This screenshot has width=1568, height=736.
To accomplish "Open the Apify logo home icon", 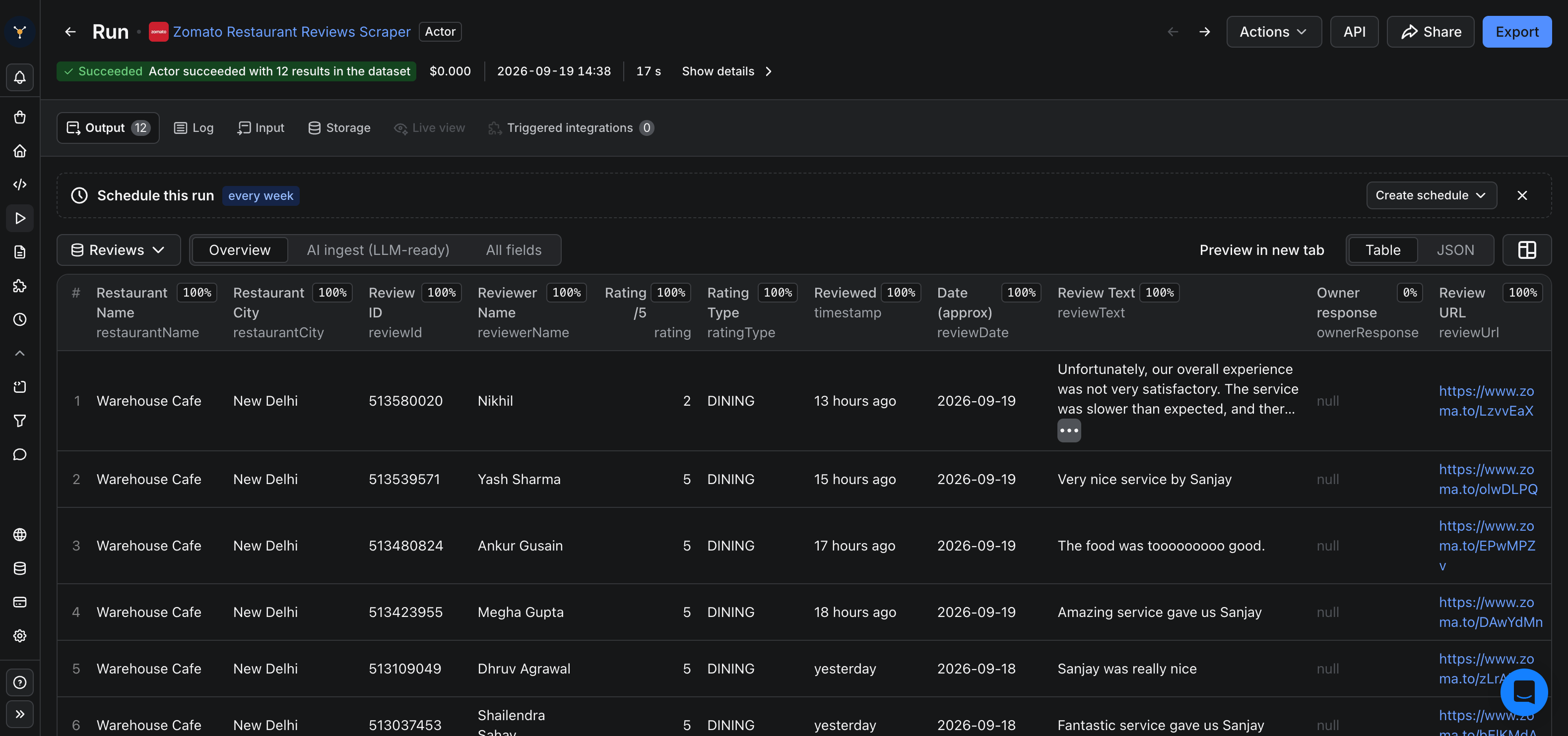I will click(19, 32).
